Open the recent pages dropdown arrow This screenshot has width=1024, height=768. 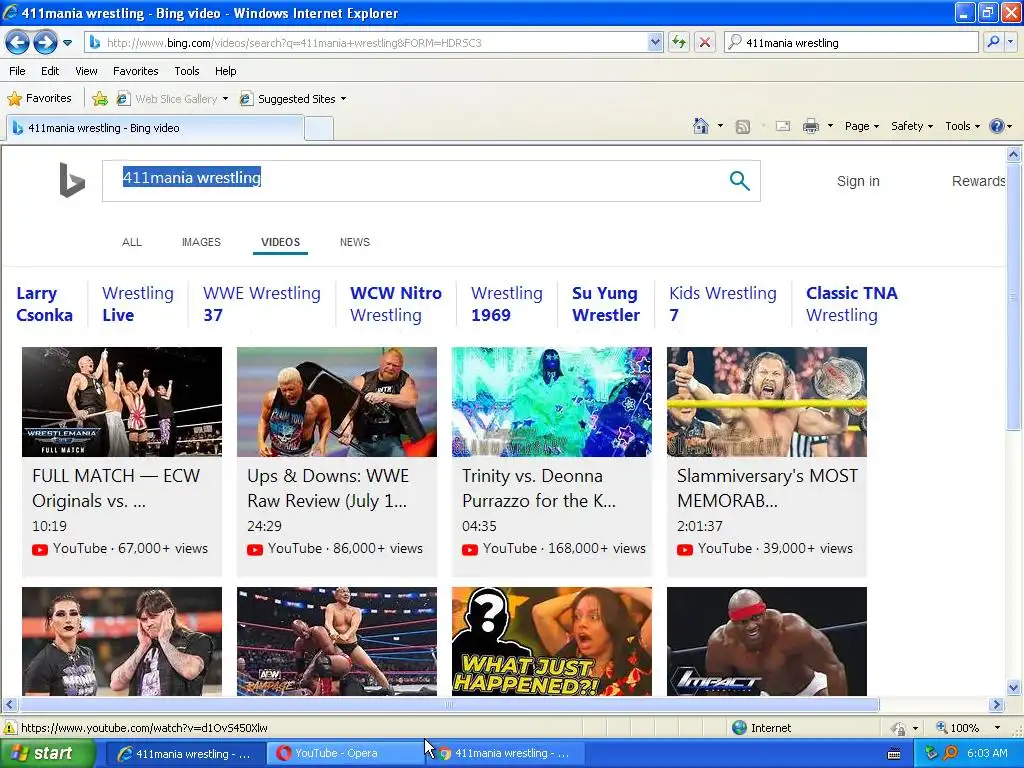point(67,43)
